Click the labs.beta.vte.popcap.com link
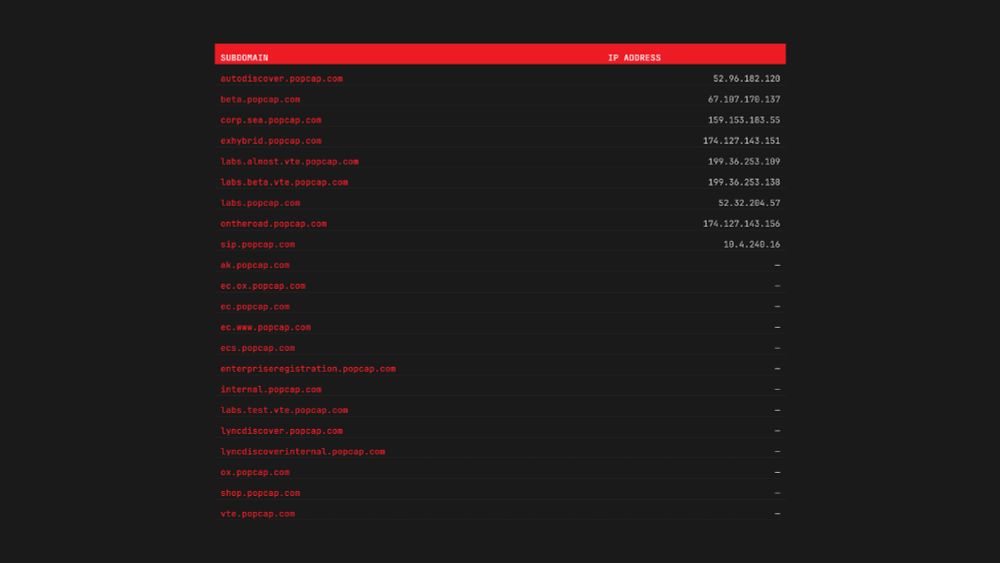Image resolution: width=1000 pixels, height=563 pixels. (x=284, y=182)
